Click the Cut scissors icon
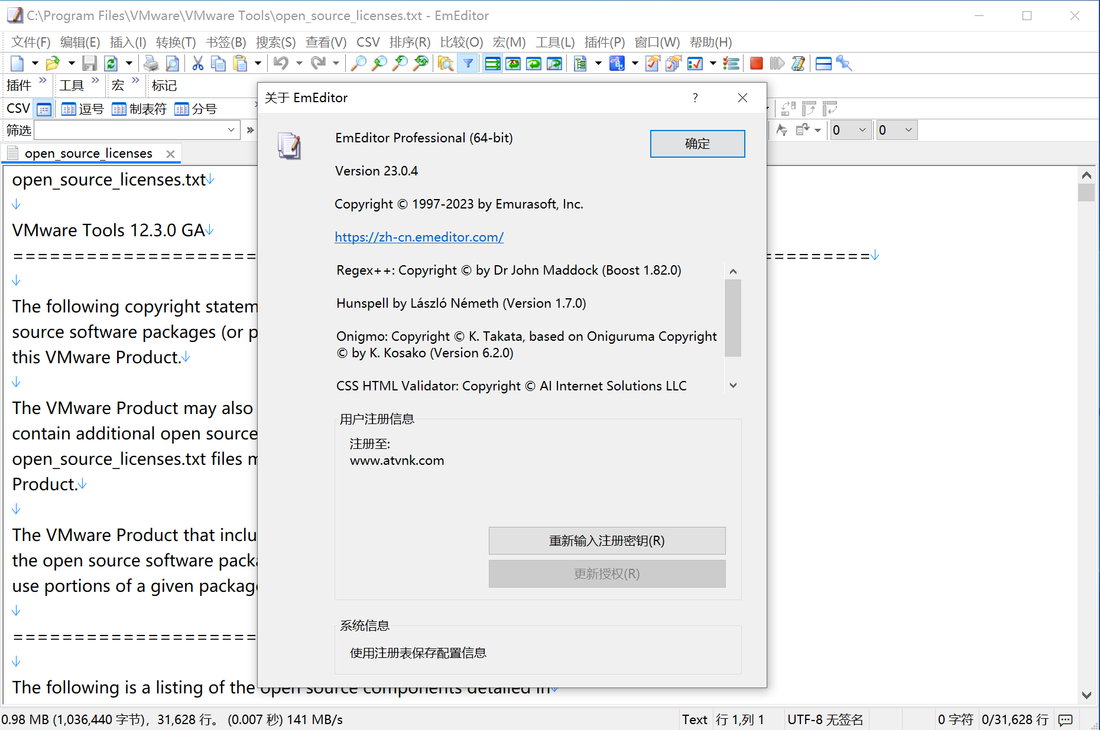 point(198,64)
